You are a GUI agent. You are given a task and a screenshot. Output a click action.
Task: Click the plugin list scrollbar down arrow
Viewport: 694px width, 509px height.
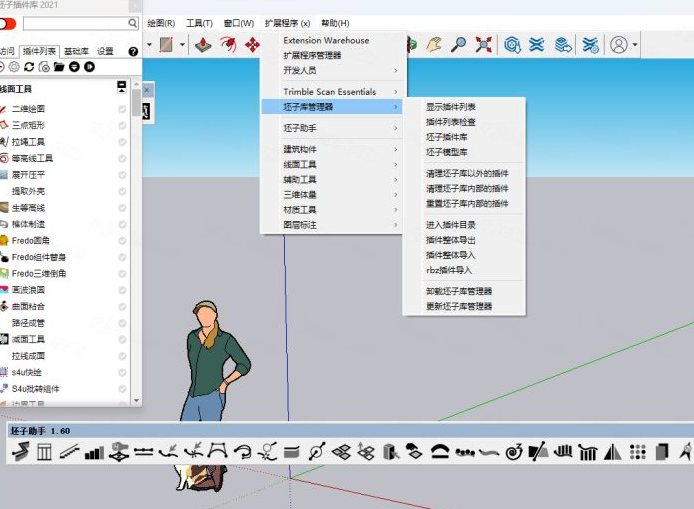136,400
